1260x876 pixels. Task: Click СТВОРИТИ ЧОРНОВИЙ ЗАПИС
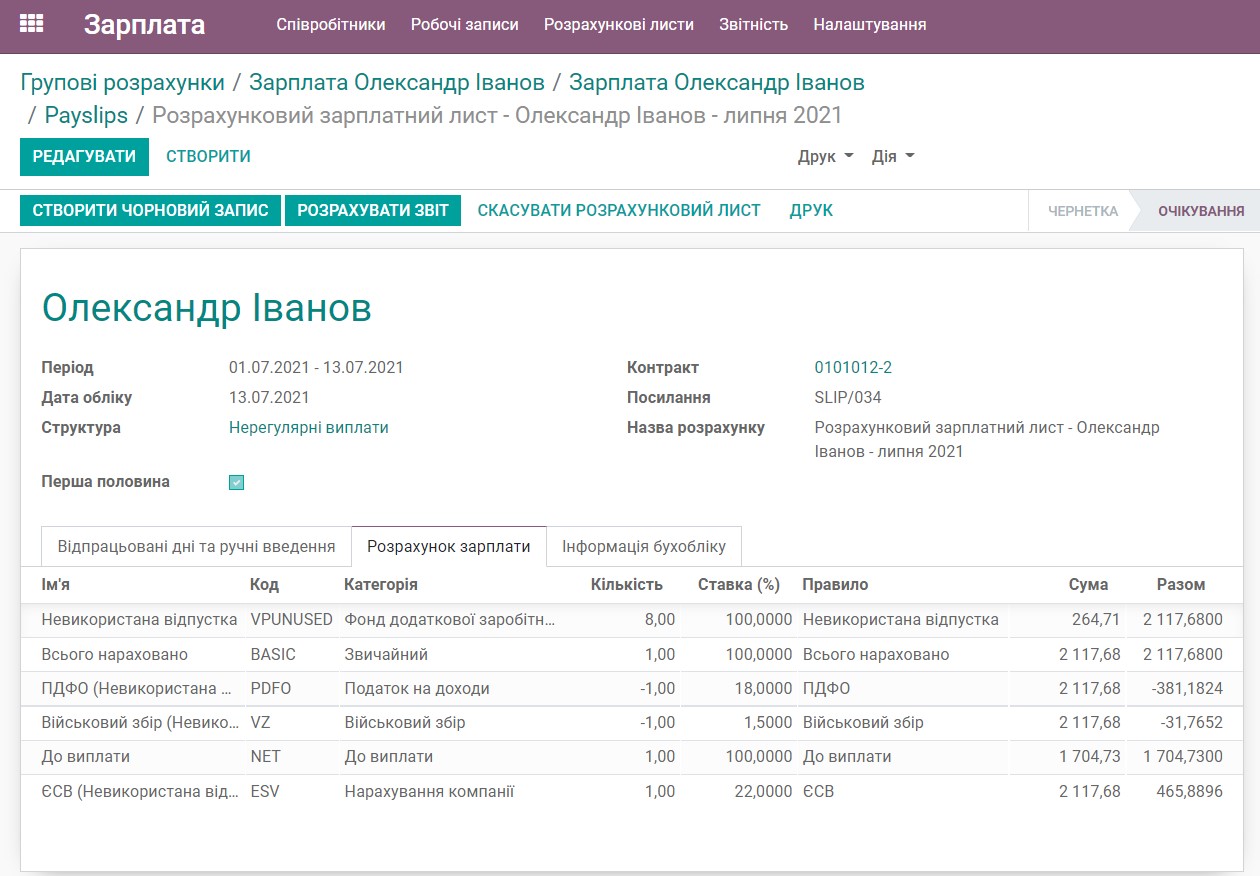tap(149, 210)
